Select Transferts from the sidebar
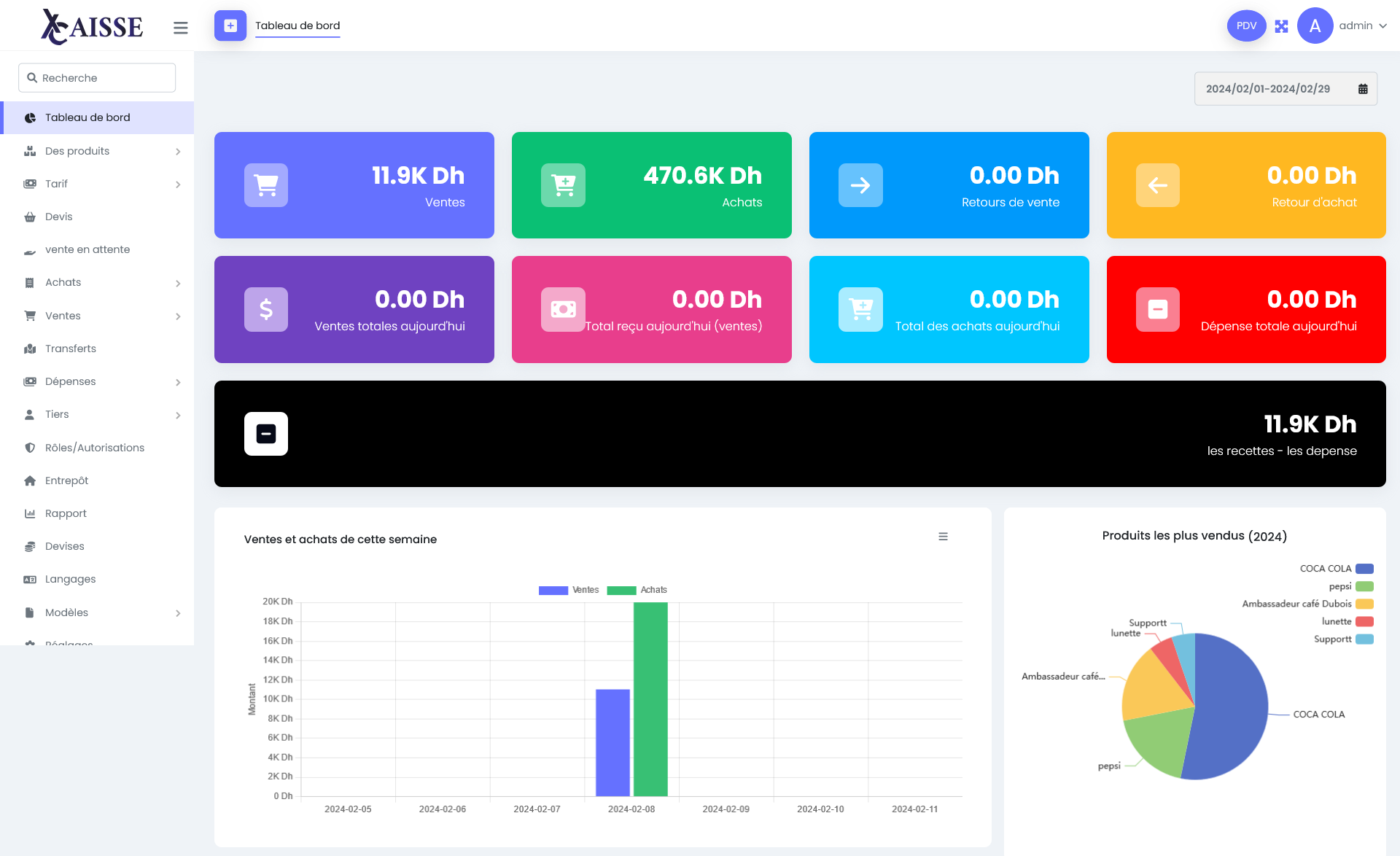The width and height of the screenshot is (1400, 856). coord(71,349)
